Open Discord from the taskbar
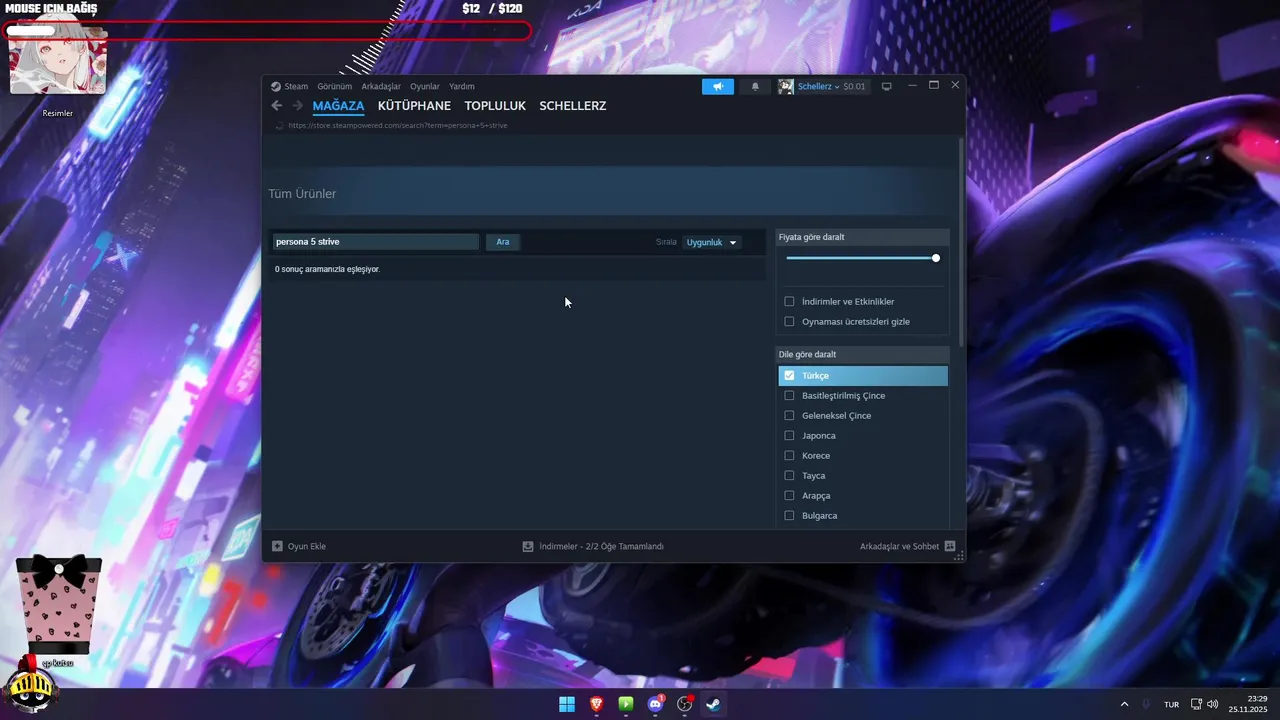 [x=656, y=704]
